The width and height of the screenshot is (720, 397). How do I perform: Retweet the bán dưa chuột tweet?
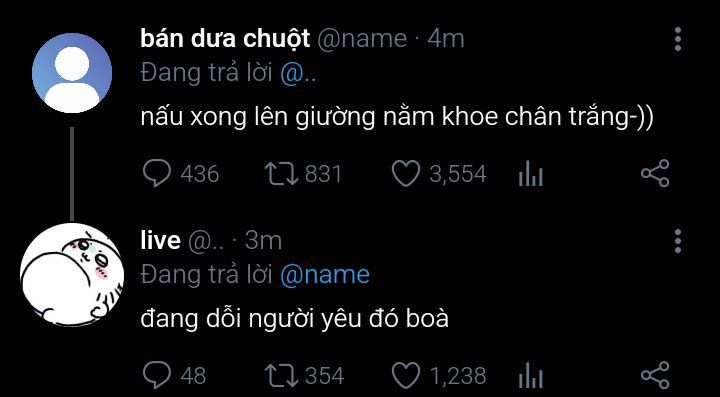281,174
